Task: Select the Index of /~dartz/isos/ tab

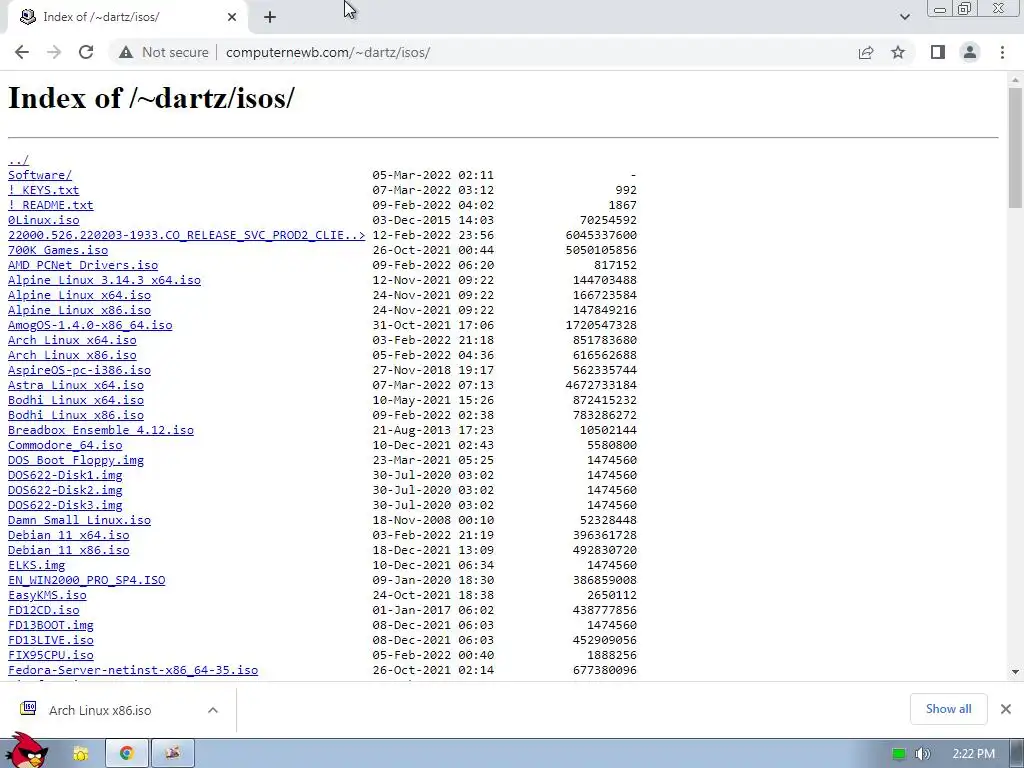Action: click(128, 17)
